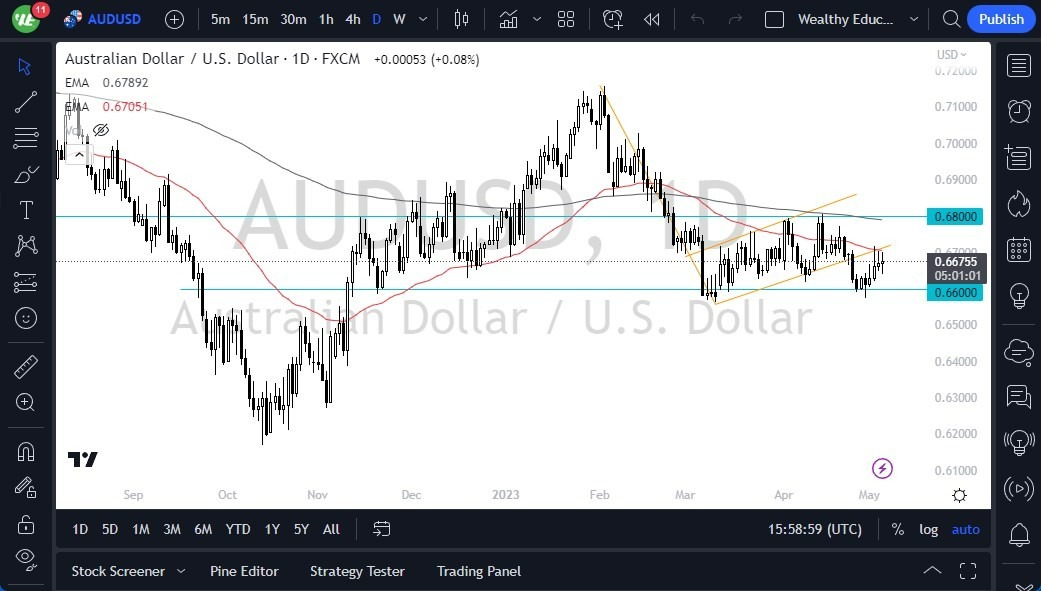
Task: Select the Trend Line tool
Action: 25,102
